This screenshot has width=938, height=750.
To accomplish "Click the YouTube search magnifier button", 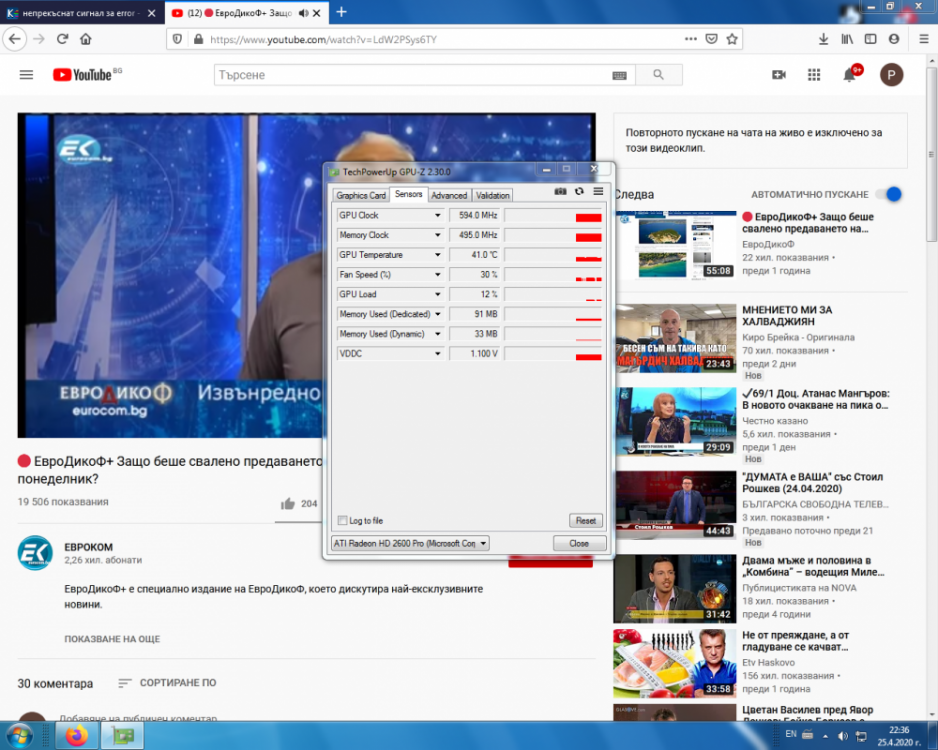I will point(659,75).
